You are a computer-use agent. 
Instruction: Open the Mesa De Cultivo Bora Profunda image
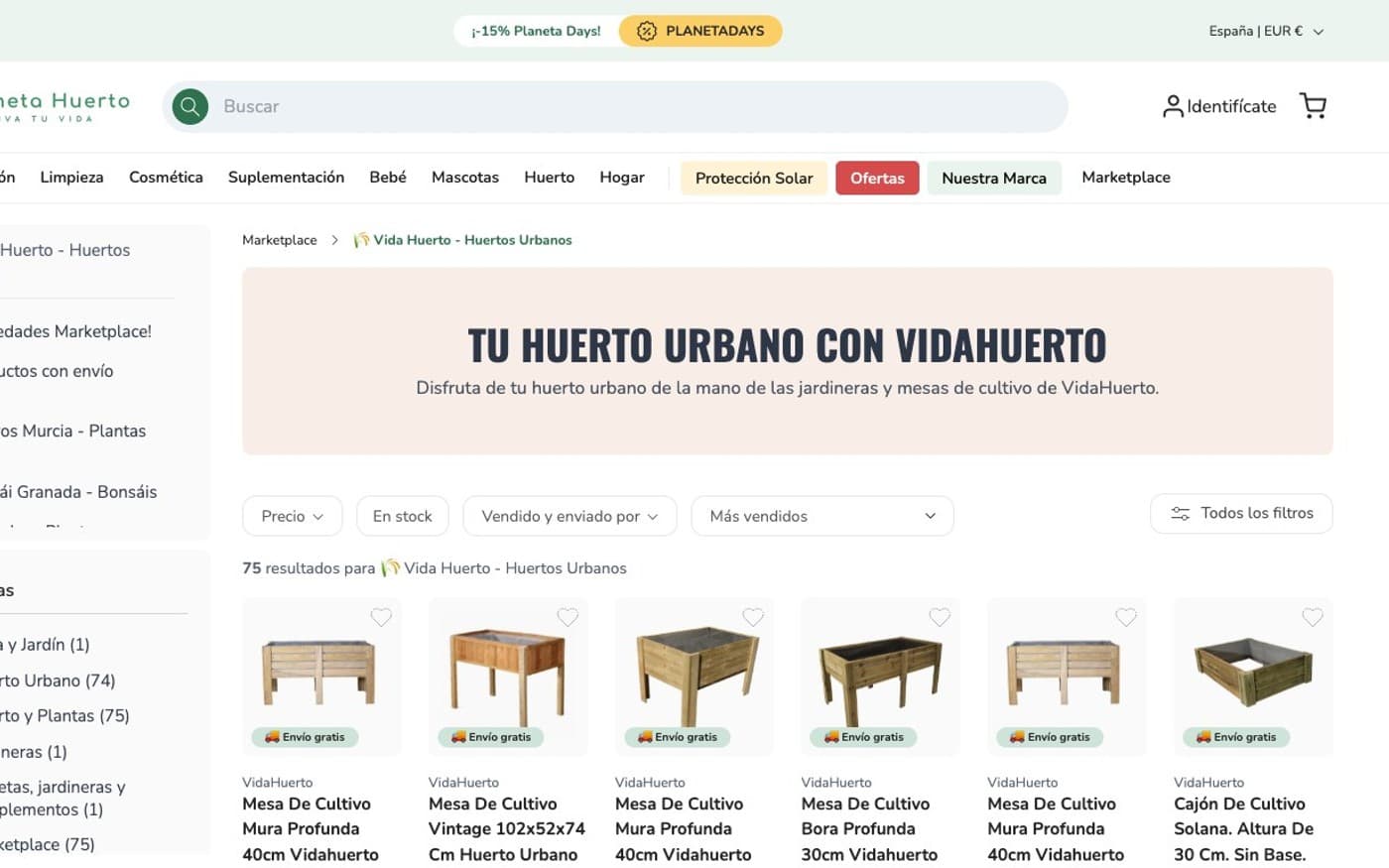click(x=880, y=677)
